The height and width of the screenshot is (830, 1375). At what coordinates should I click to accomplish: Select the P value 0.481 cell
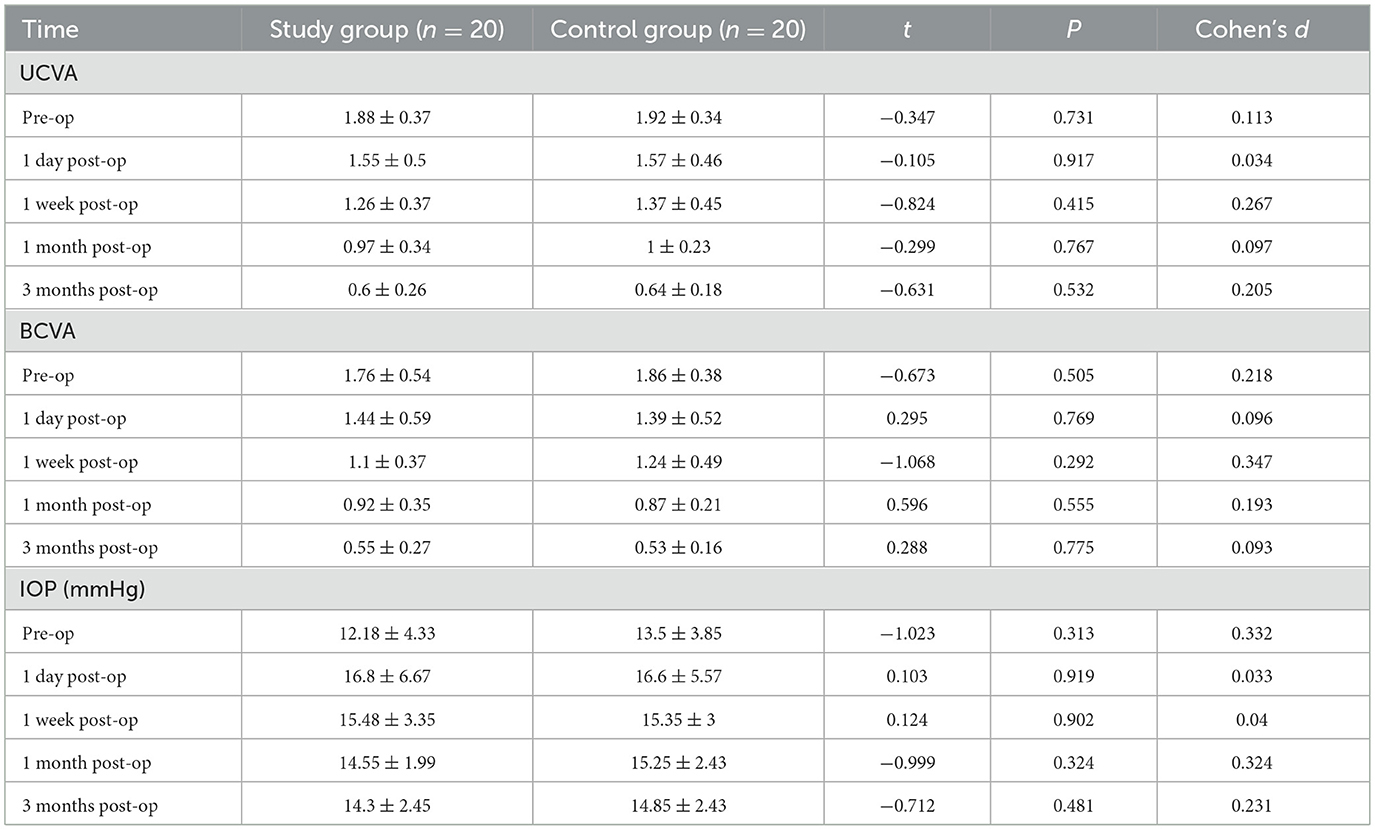click(1073, 806)
